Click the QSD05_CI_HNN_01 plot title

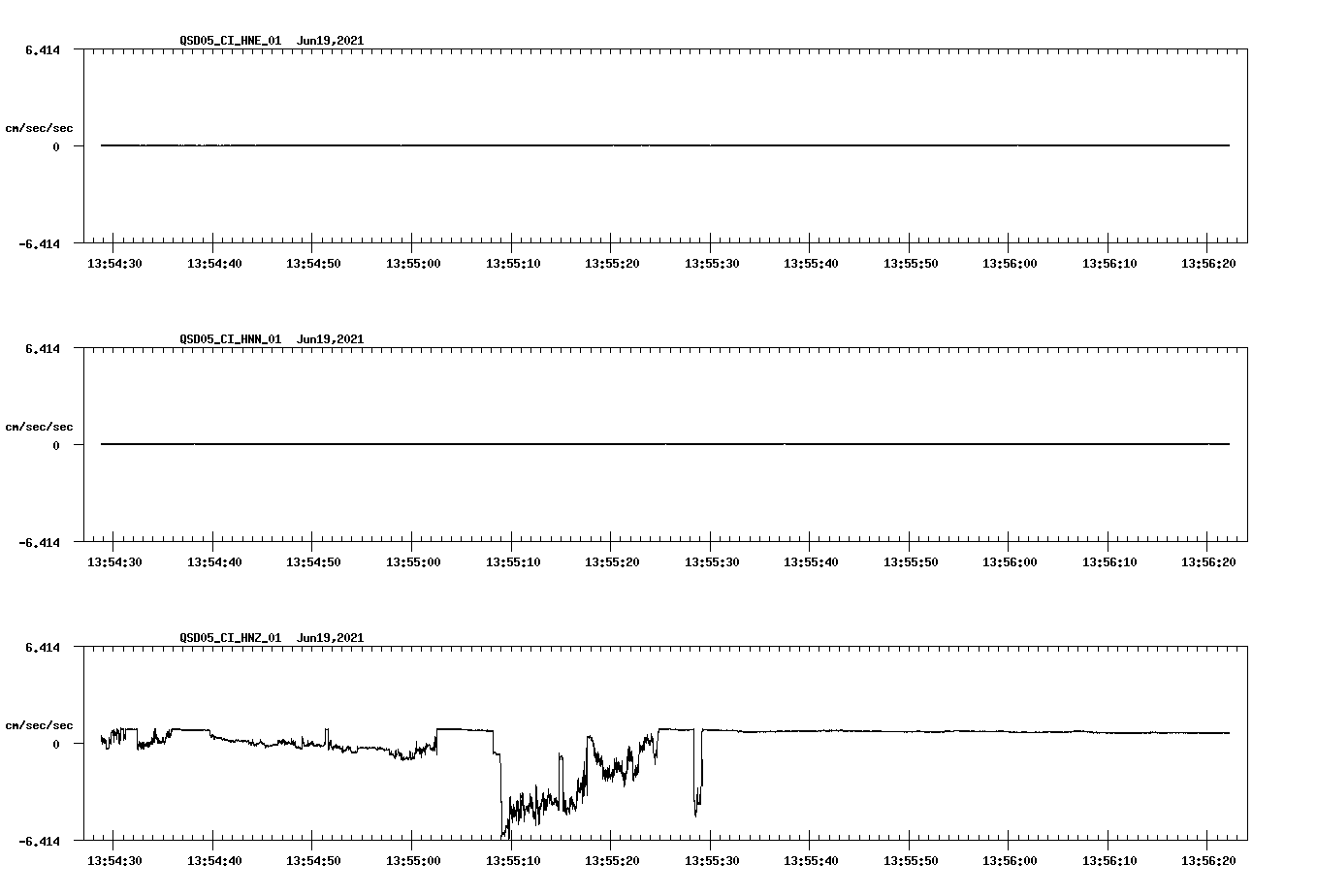[x=272, y=339]
